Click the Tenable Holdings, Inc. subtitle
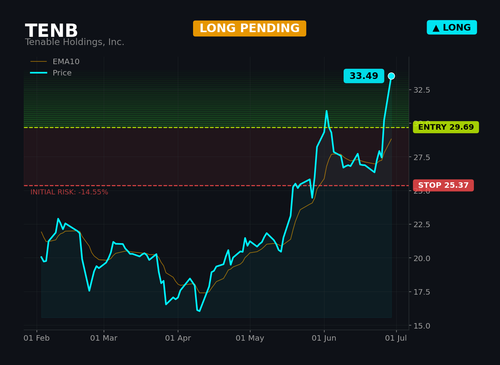500x365 pixels. (x=75, y=42)
